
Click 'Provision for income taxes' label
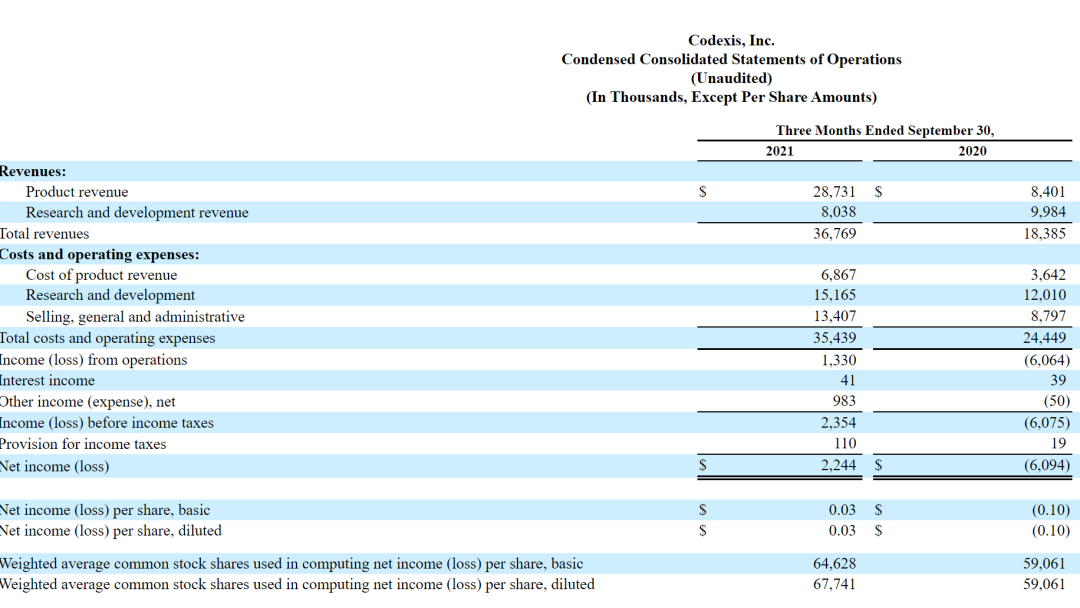83,445
